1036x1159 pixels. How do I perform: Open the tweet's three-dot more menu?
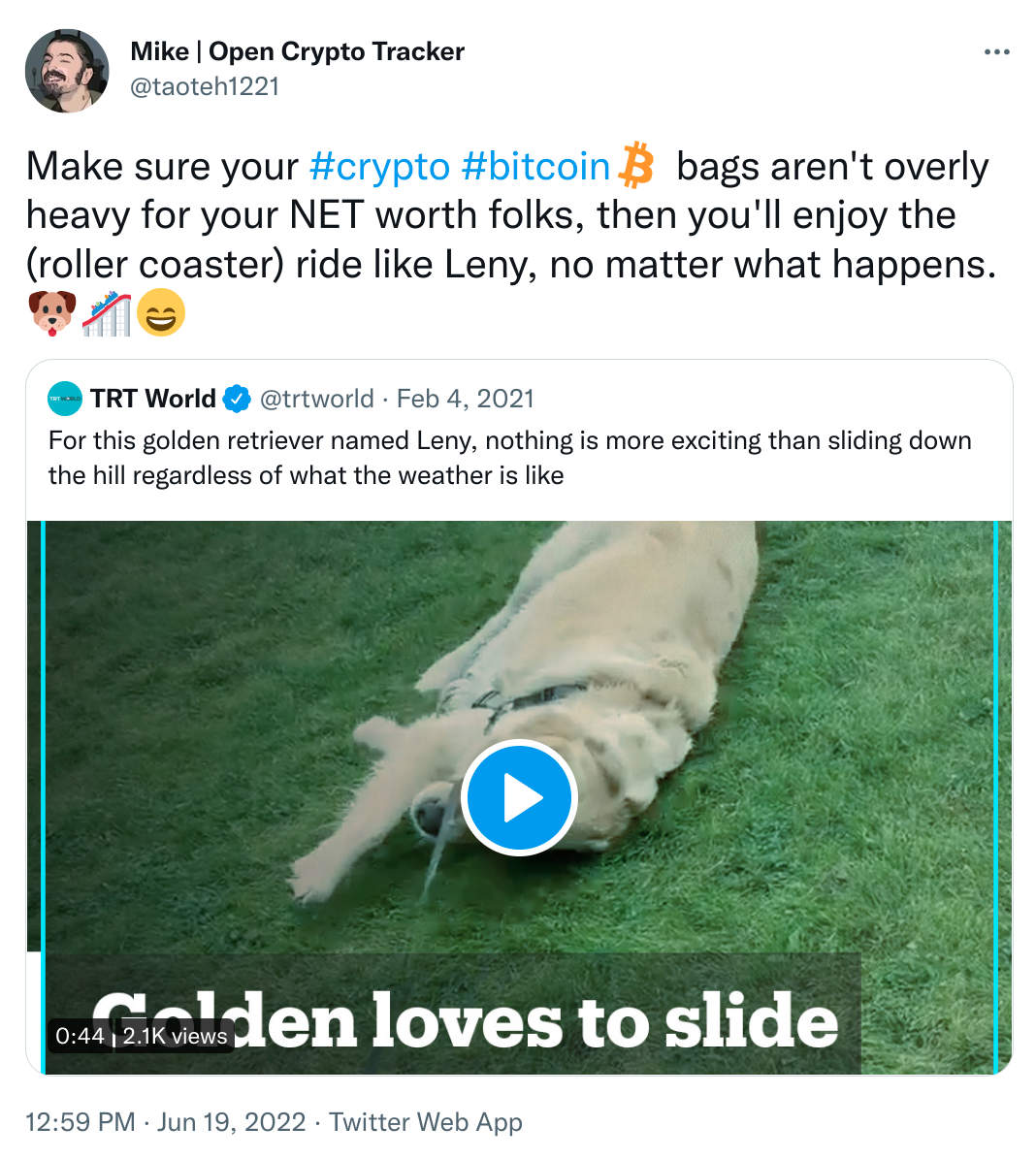pos(996,52)
